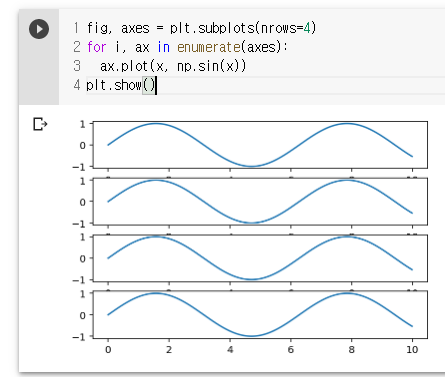Click line number 4 in the gutter
This screenshot has height=377, width=445.
(77, 85)
